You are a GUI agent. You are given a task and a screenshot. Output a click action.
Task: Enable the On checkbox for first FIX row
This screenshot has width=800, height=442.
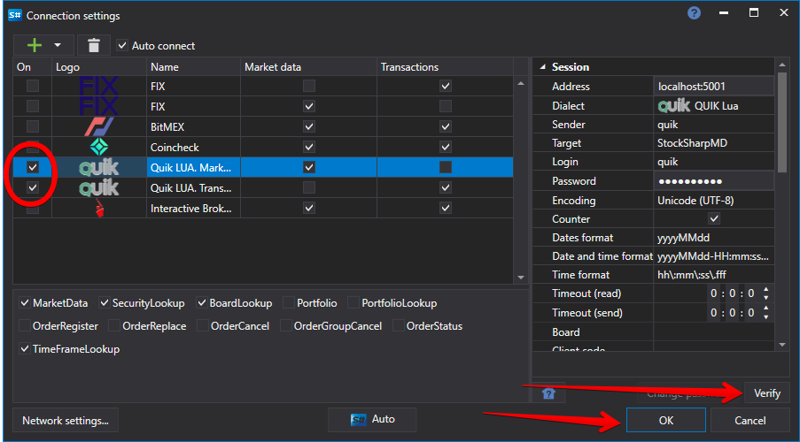tap(33, 86)
